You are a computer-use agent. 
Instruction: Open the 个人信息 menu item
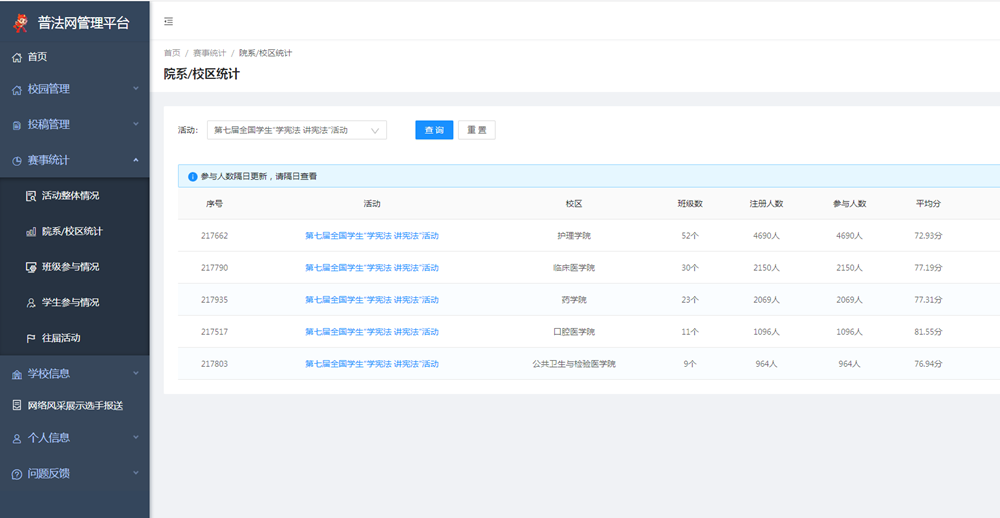coord(75,438)
